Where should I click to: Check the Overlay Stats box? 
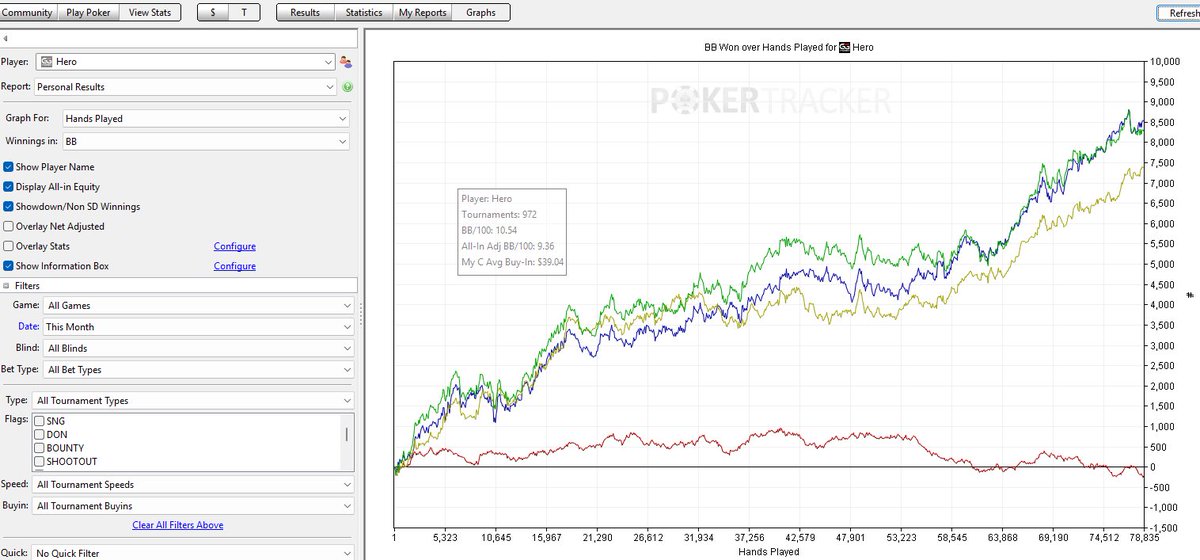(x=8, y=246)
